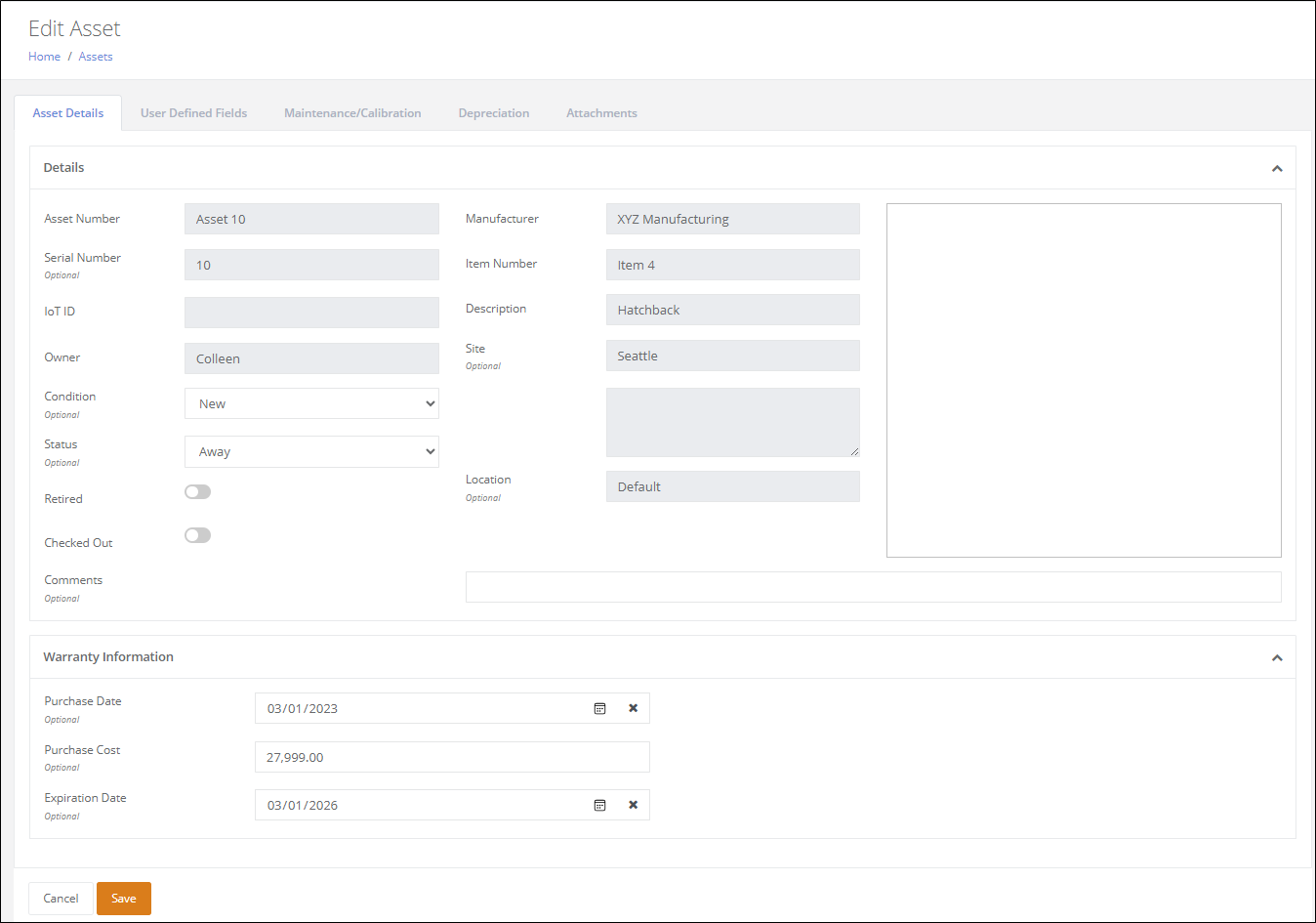Click the Location field showing Default
The height and width of the screenshot is (923, 1316).
(733, 486)
